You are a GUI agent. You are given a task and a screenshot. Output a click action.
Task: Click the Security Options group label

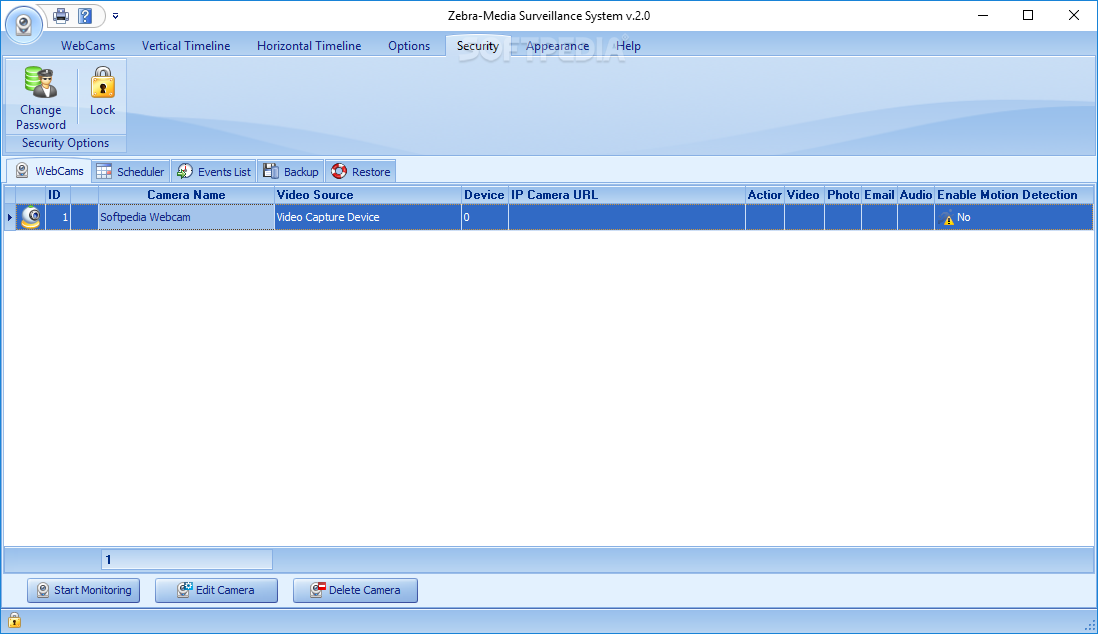point(65,143)
